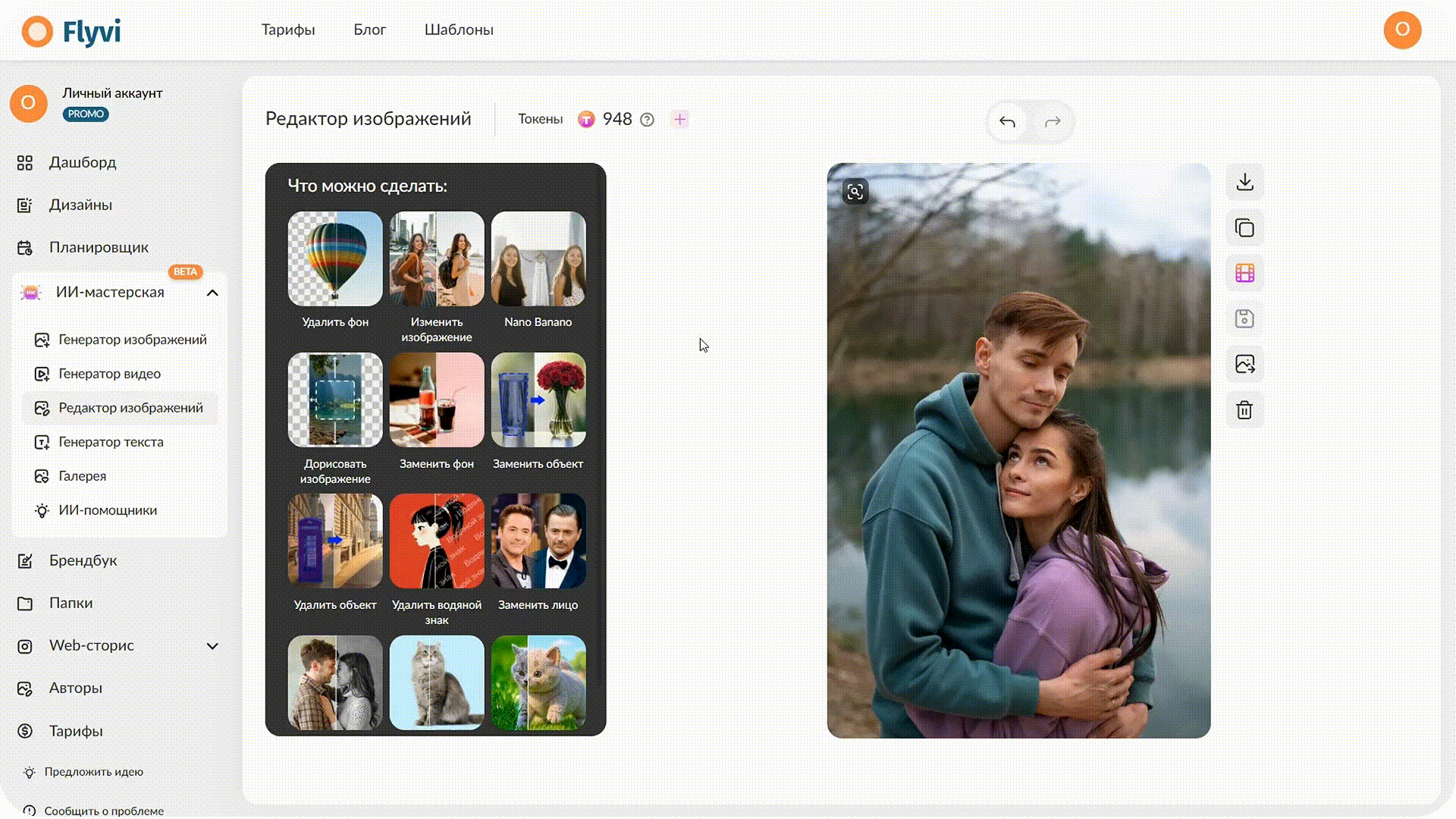The image size is (1456, 819).
Task: Add tokens with the plus button
Action: click(680, 119)
